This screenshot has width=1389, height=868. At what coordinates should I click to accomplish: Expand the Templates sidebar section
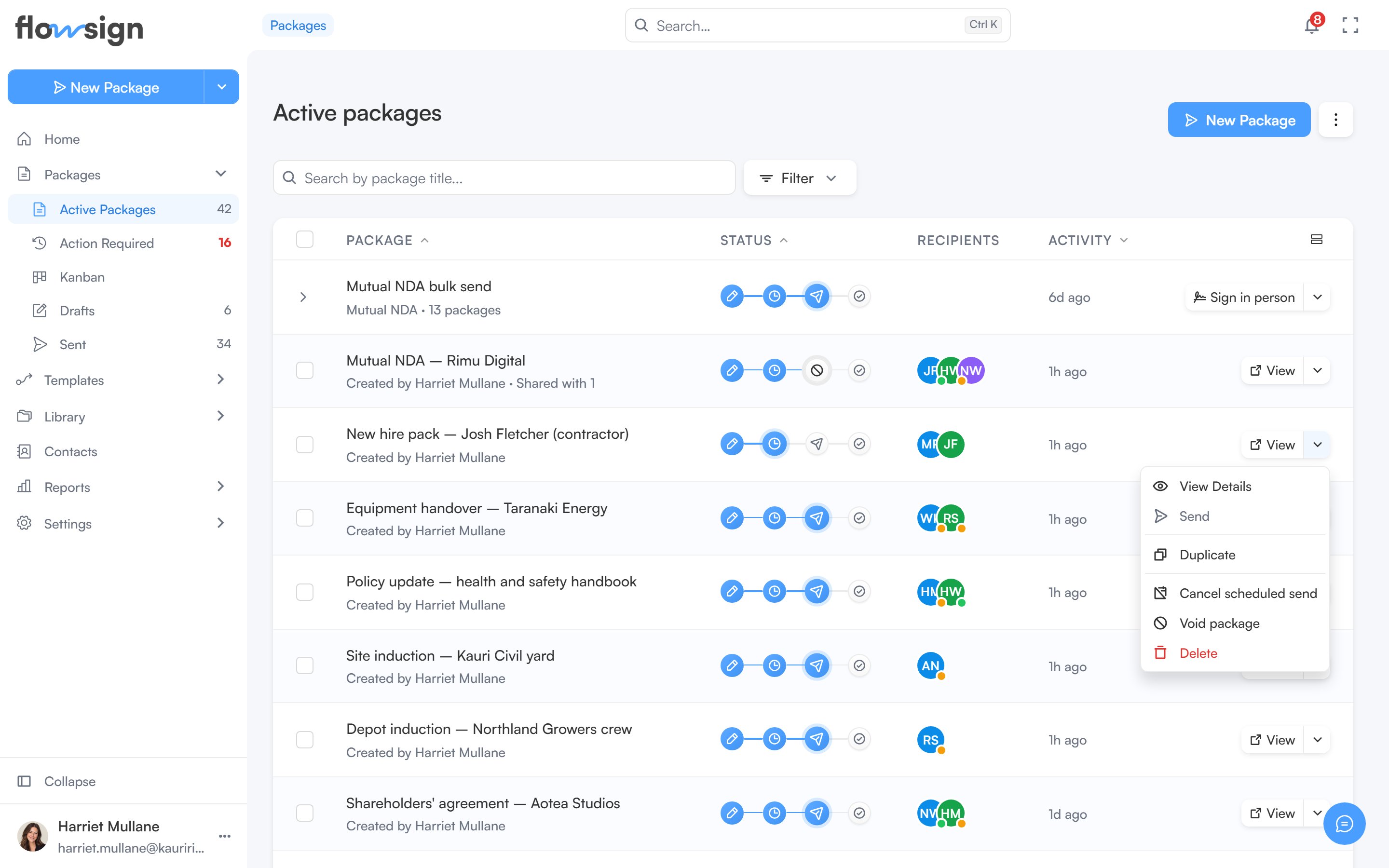[221, 380]
